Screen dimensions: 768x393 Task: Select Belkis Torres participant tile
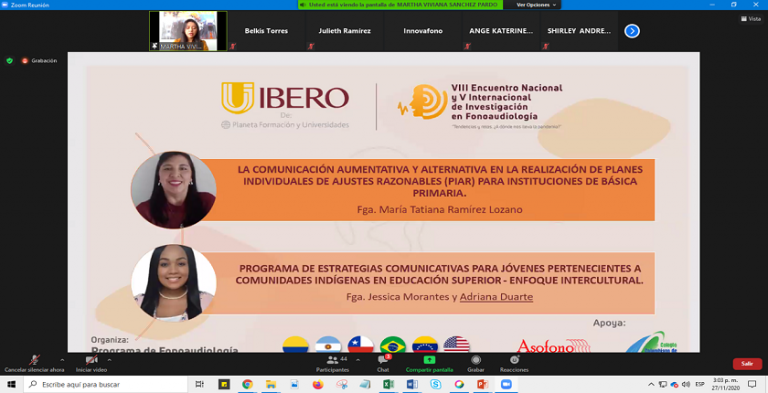tap(266, 31)
